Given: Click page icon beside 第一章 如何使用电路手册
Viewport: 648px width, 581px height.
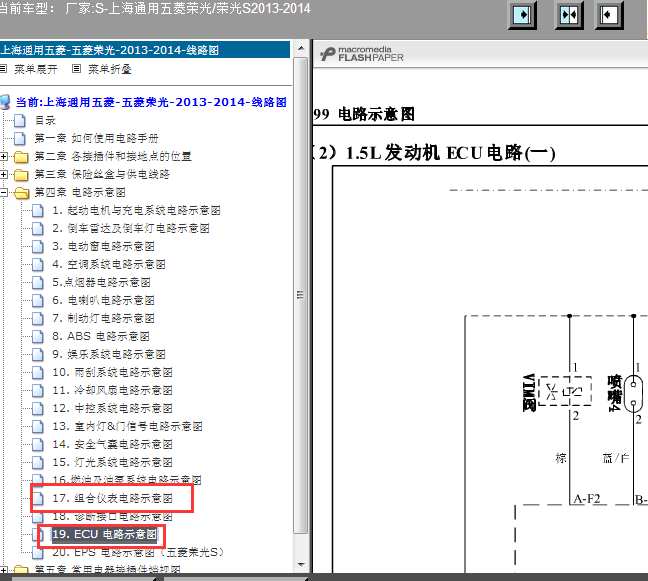Looking at the screenshot, I should click(x=20, y=138).
